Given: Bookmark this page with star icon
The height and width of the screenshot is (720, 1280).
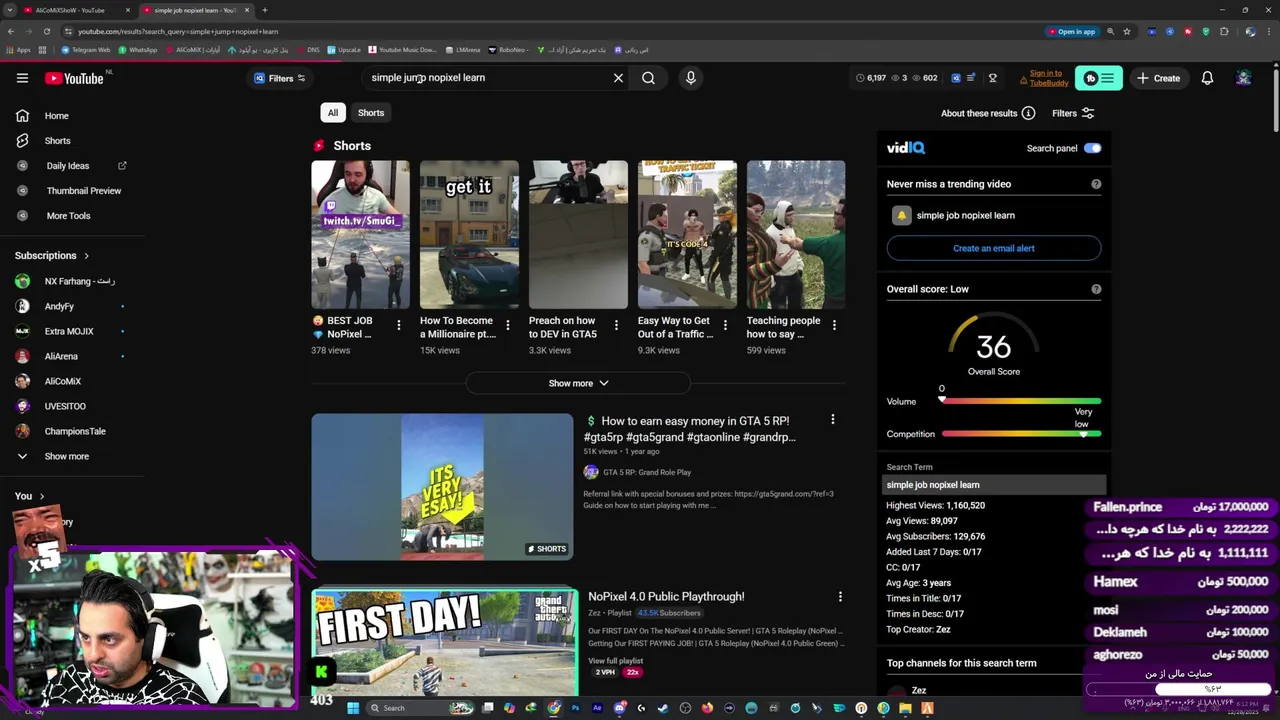Looking at the screenshot, I should [x=1127, y=31].
